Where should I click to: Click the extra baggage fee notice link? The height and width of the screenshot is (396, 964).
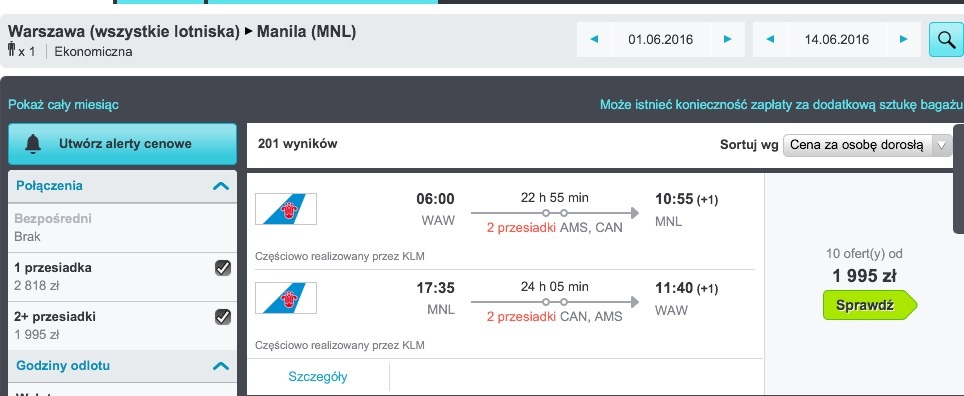point(781,105)
